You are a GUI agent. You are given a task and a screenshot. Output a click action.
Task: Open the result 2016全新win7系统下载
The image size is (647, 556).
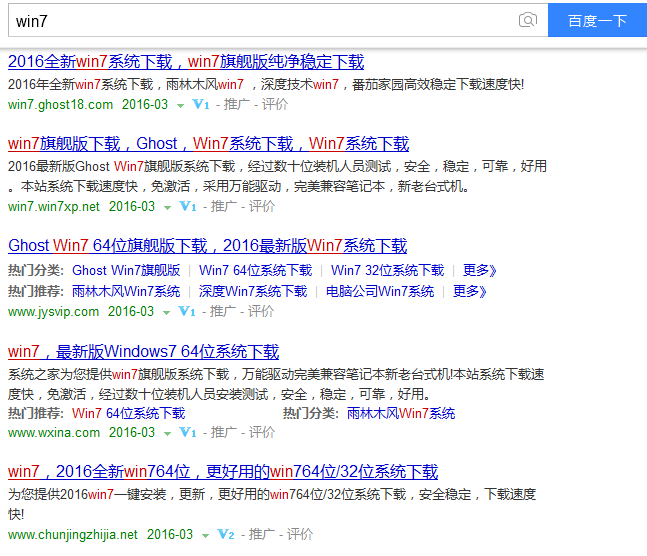[x=186, y=62]
